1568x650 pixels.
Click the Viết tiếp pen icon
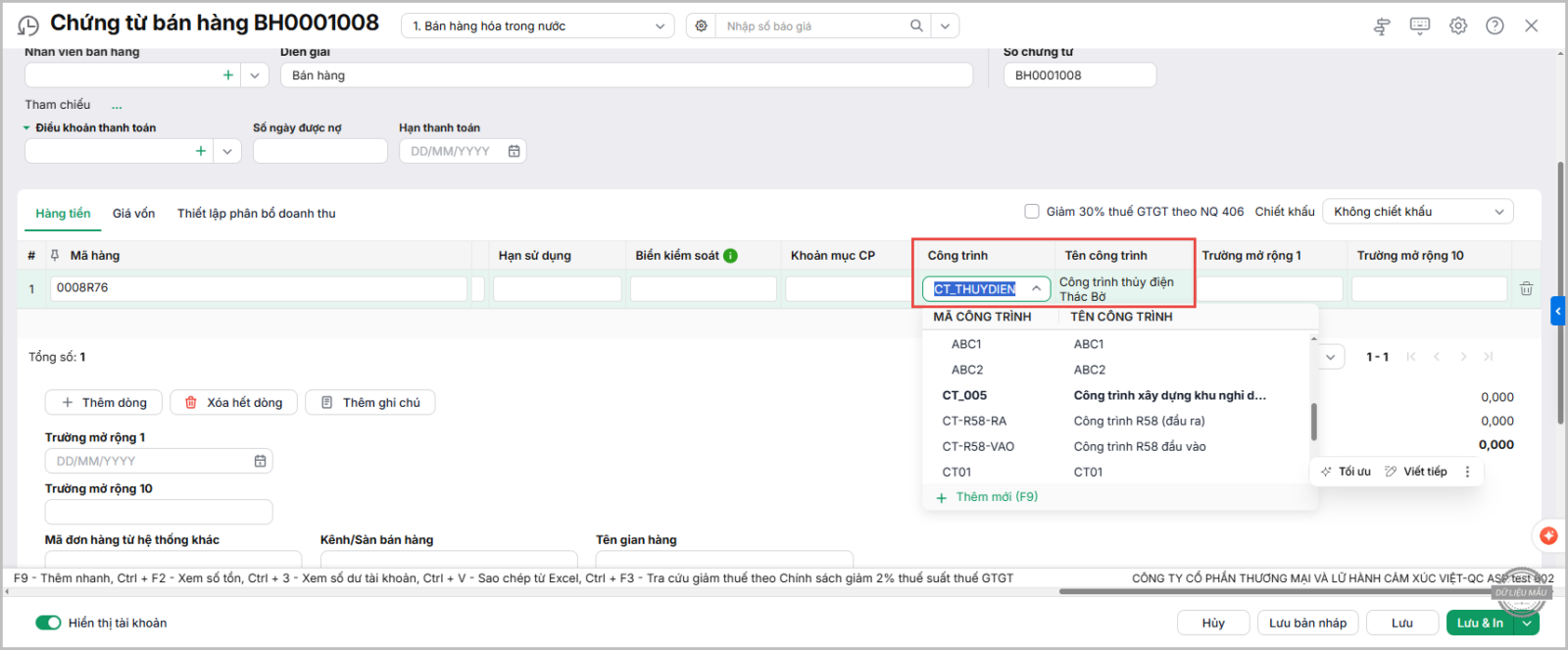coord(1391,472)
